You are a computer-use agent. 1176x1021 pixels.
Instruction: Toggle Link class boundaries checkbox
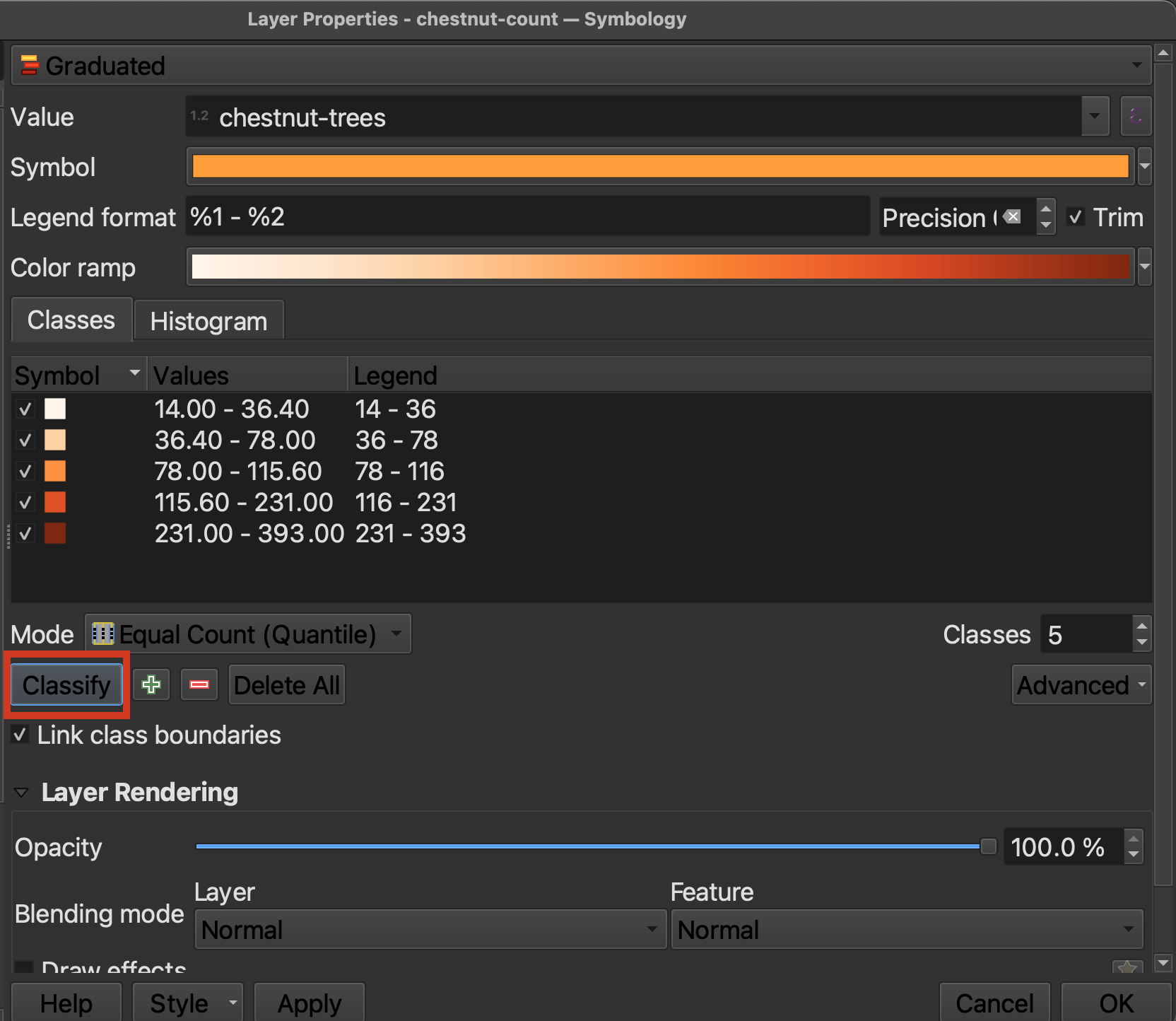click(x=20, y=735)
